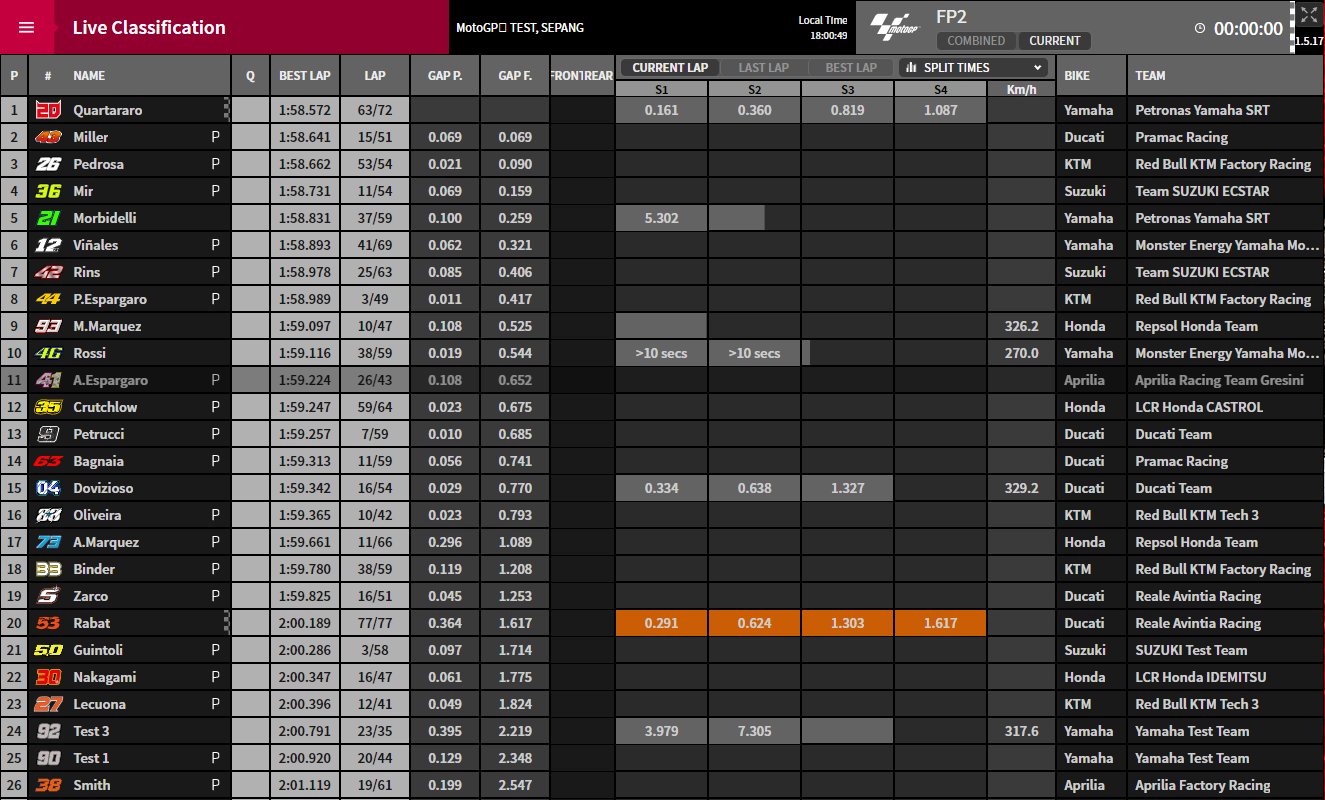
Task: Click the MotoGP logo
Action: tap(894, 27)
